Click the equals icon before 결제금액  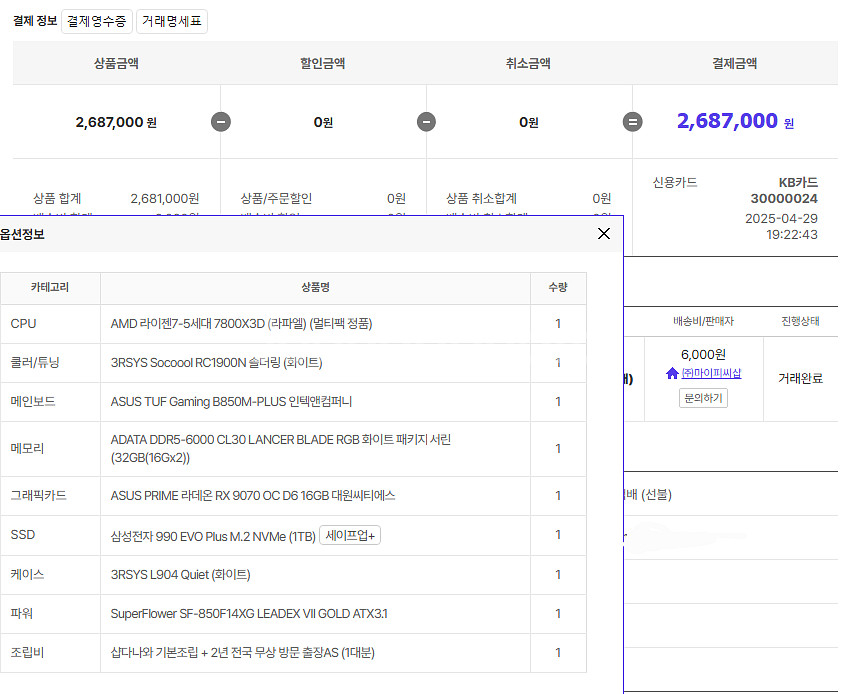click(x=632, y=121)
